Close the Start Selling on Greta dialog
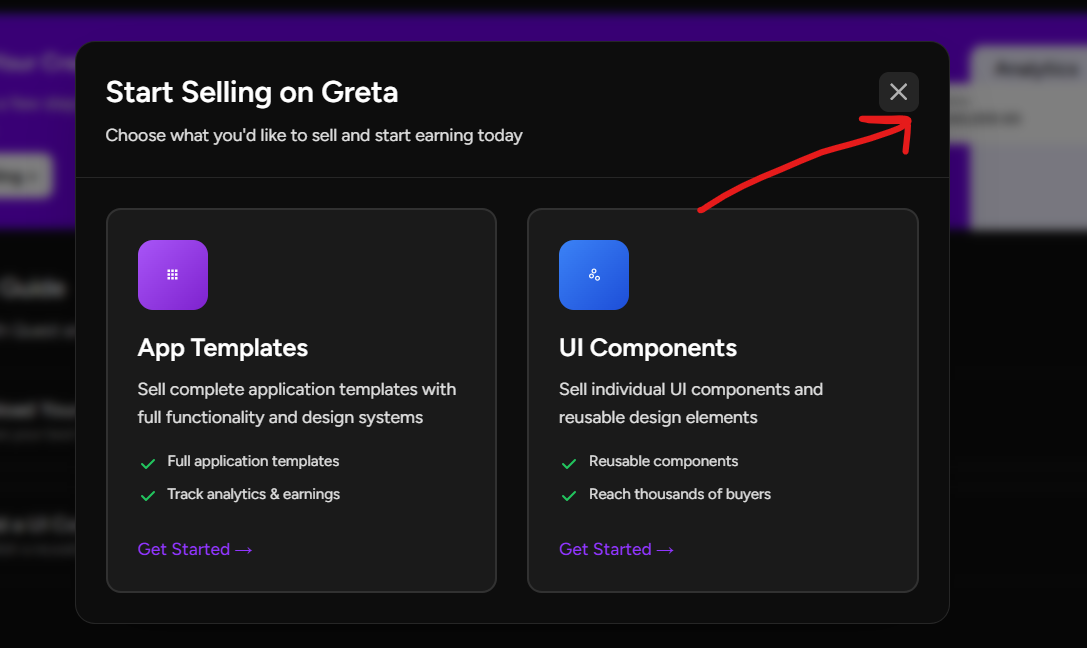 tap(898, 91)
